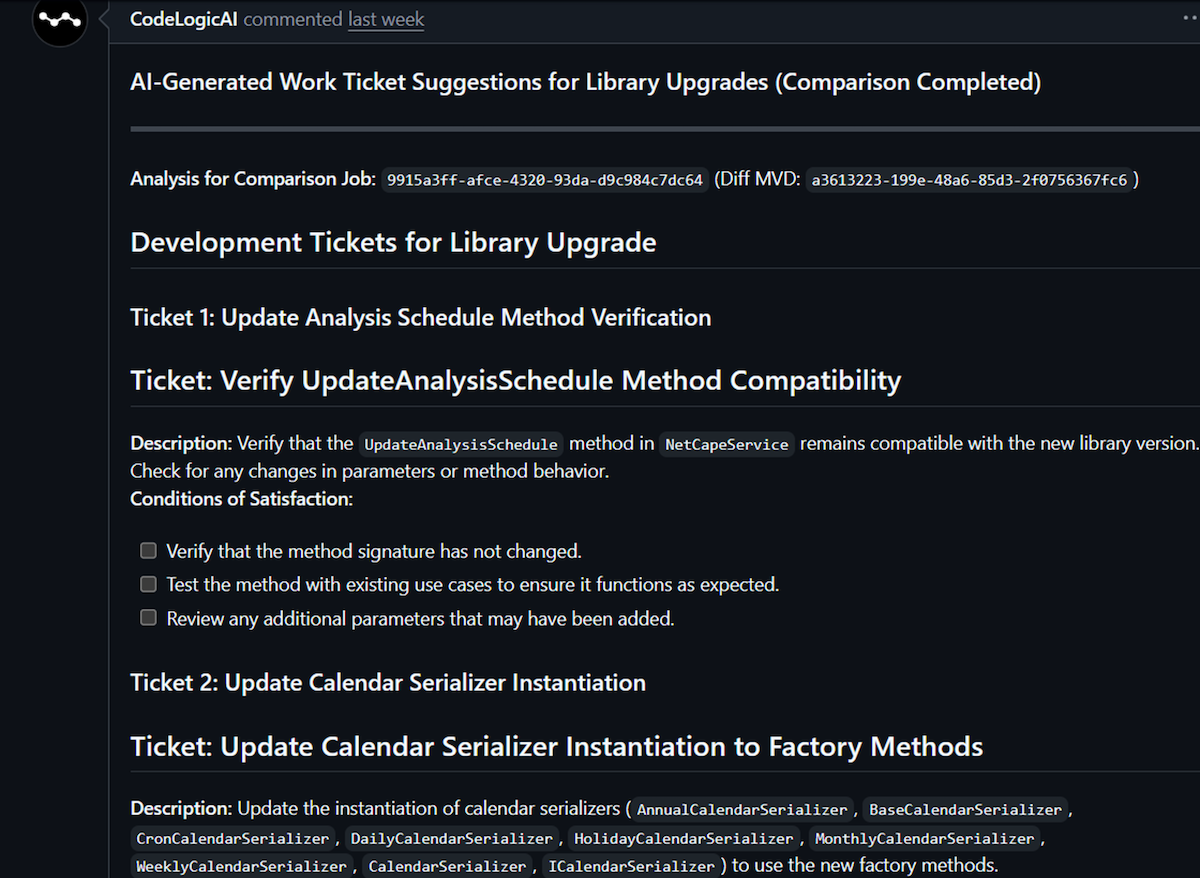Tick "Test the method with existing use cases" checkbox

pos(148,584)
